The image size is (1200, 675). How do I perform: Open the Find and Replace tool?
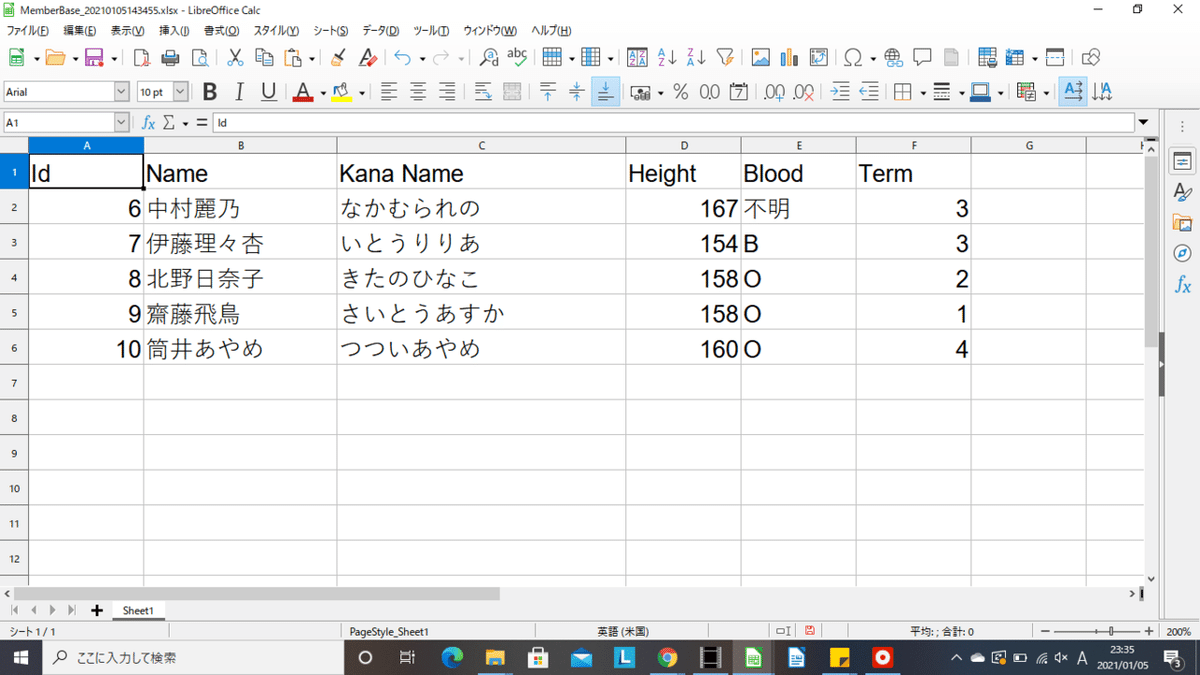[x=488, y=57]
